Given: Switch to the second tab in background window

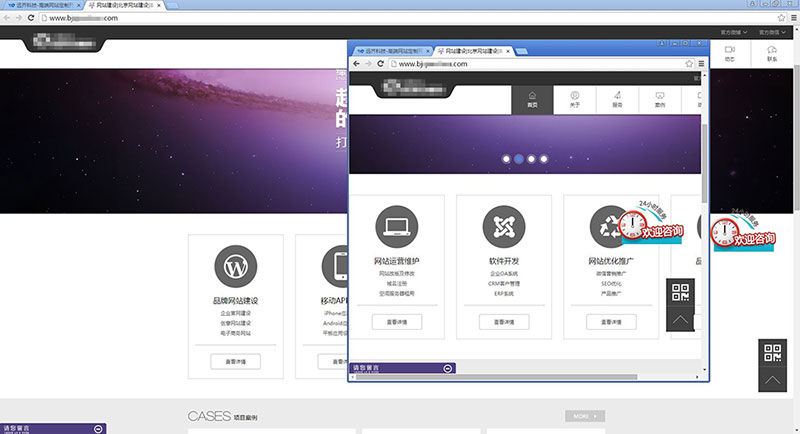Looking at the screenshot, I should pos(124,5).
